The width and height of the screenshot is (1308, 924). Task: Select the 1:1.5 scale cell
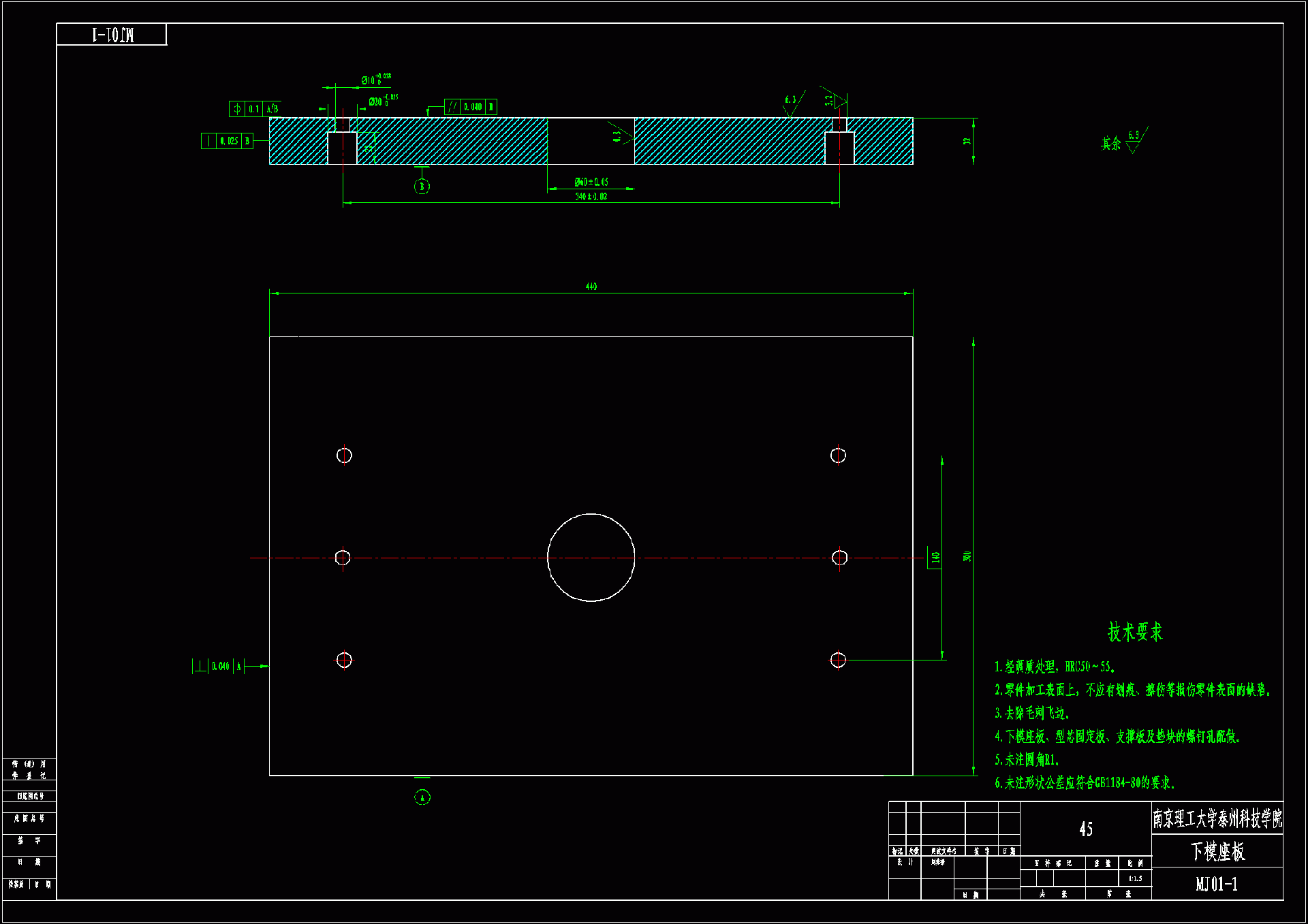(1135, 878)
